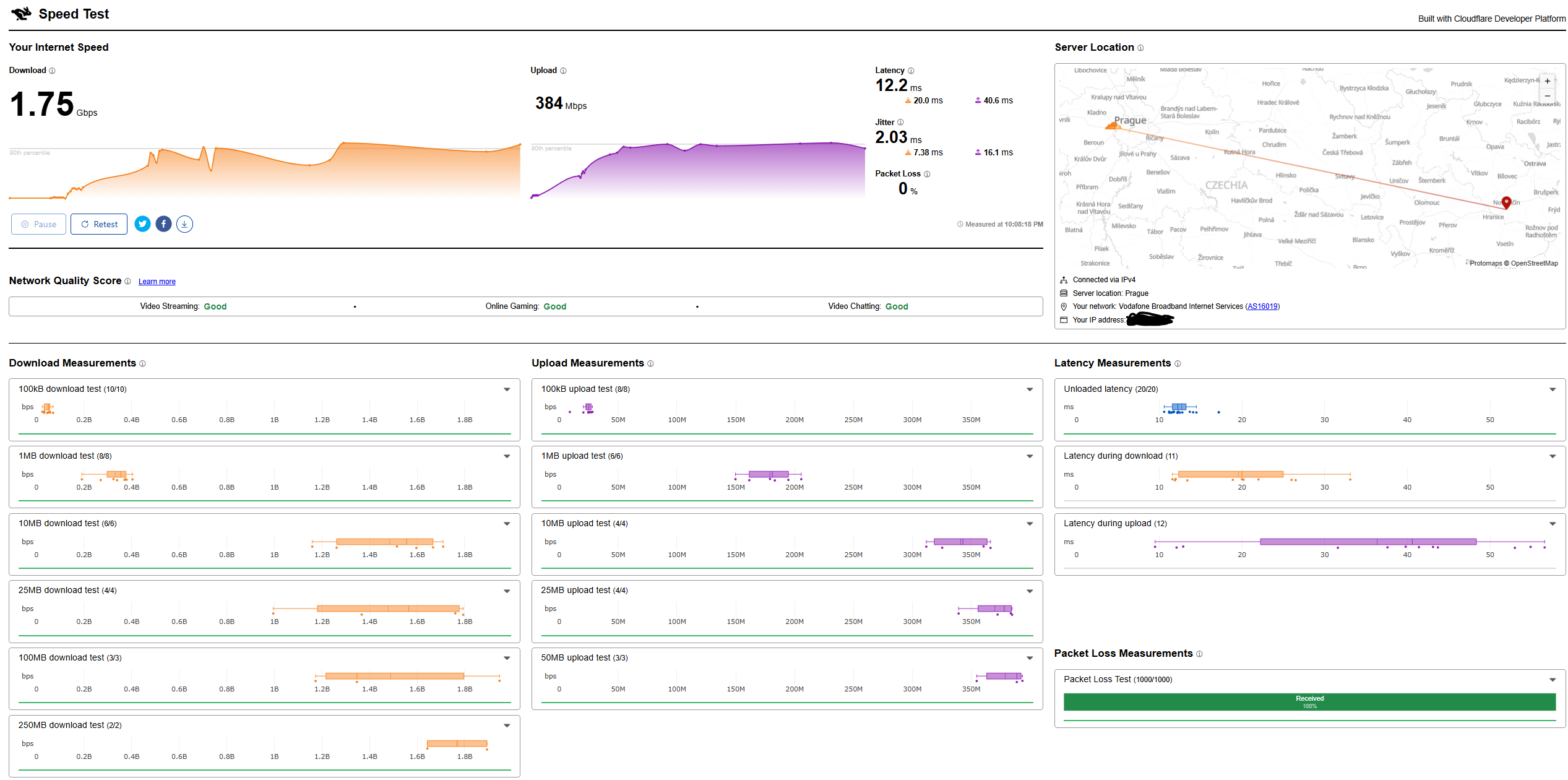Viewport: 1568px width, 780px height.
Task: Open the Latency info icon
Action: [x=911, y=71]
